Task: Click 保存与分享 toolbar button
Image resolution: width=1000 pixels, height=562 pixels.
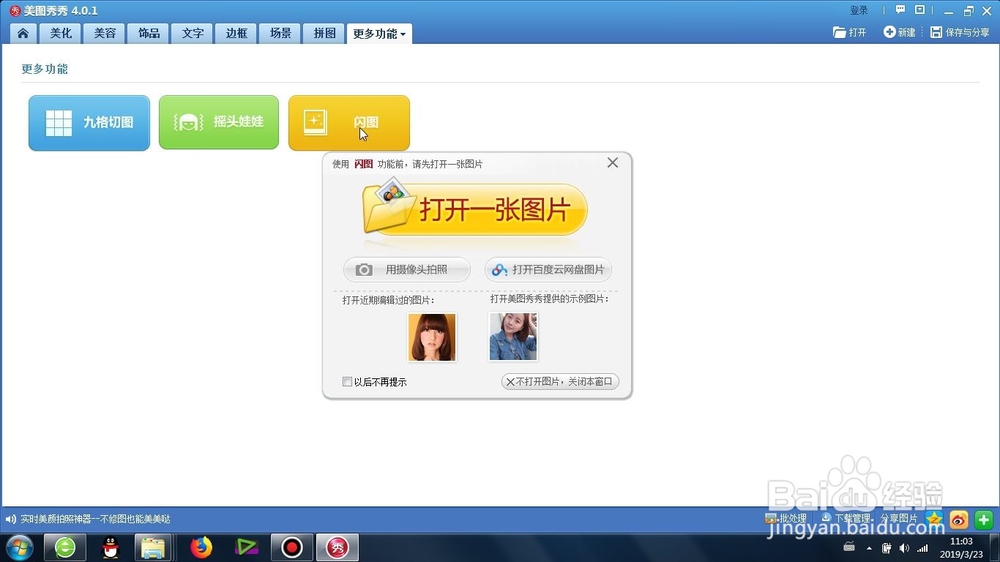Action: (960, 32)
